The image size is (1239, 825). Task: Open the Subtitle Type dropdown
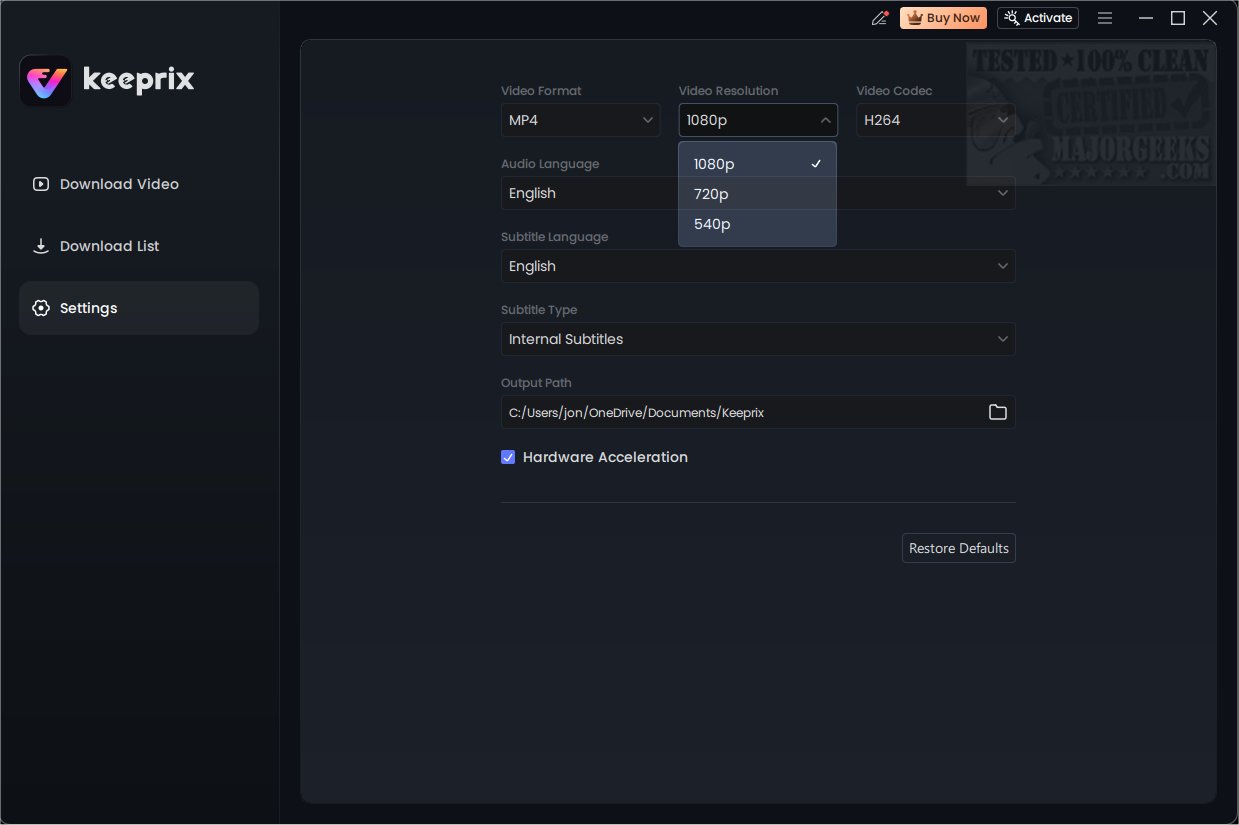tap(757, 339)
